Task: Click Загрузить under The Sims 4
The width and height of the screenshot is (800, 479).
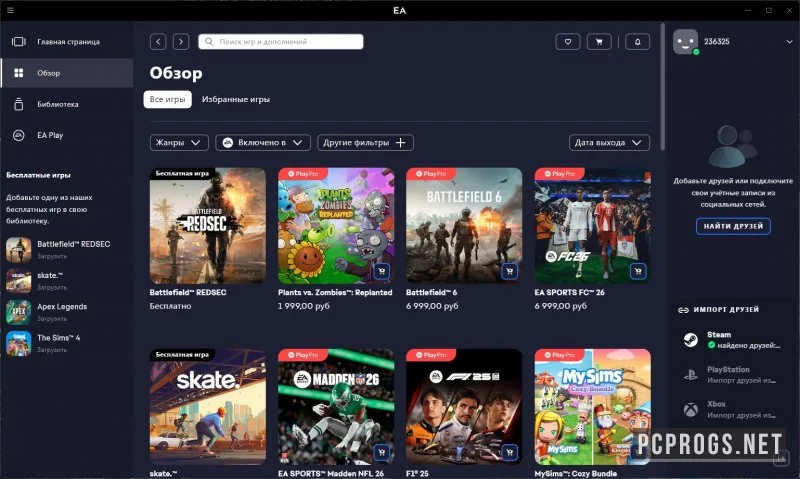Action: pos(52,350)
